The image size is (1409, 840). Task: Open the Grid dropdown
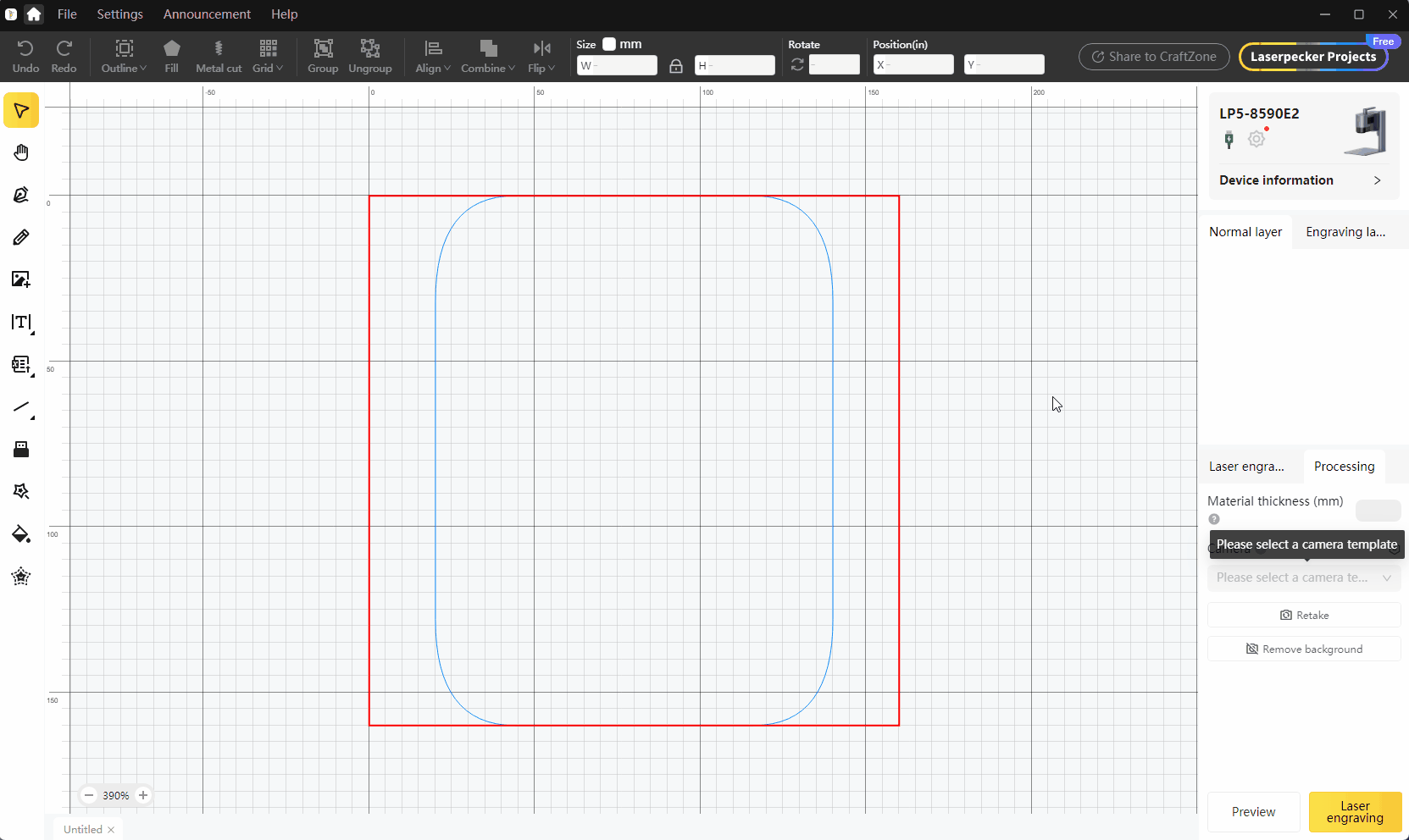pyautogui.click(x=268, y=57)
